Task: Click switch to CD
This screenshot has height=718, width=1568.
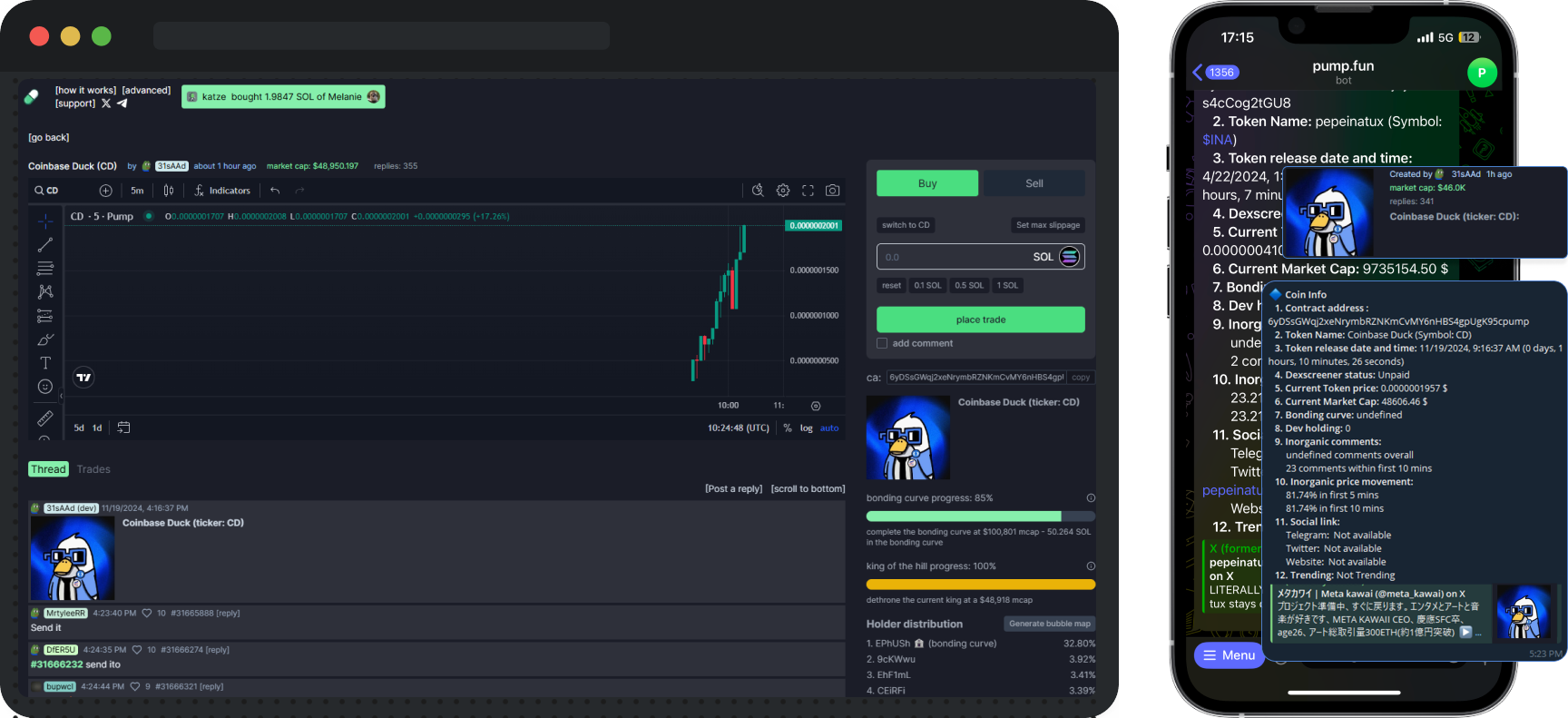Action: coord(906,225)
